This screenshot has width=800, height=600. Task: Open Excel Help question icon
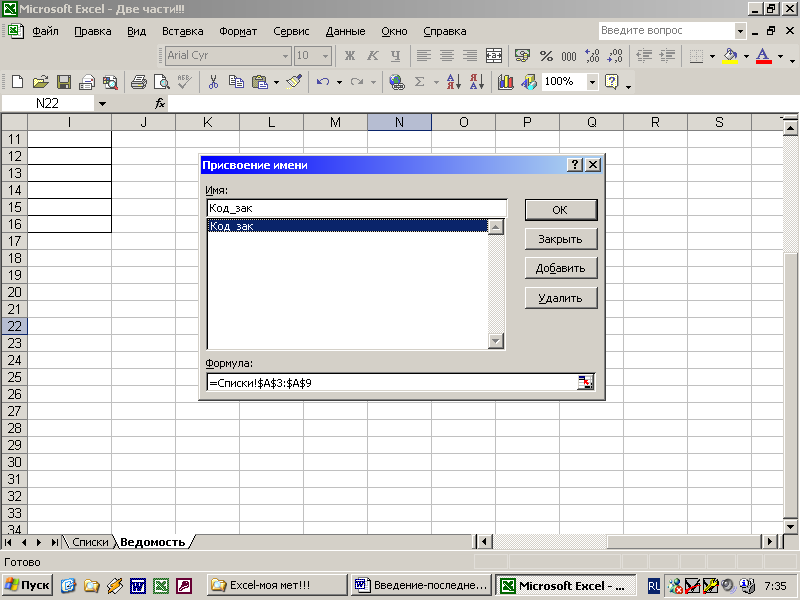pos(611,82)
